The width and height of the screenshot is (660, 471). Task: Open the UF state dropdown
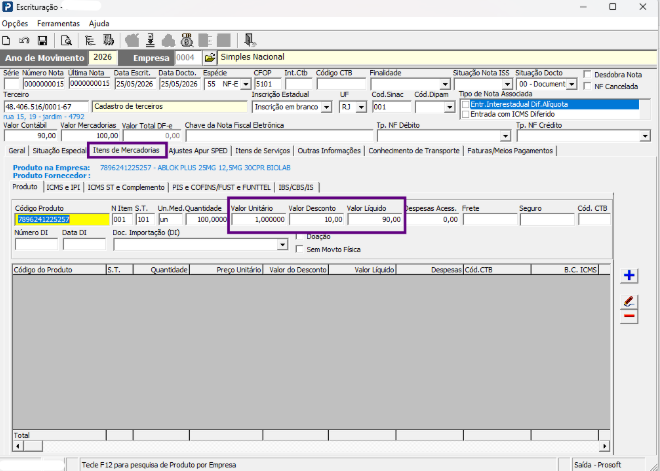pos(361,107)
